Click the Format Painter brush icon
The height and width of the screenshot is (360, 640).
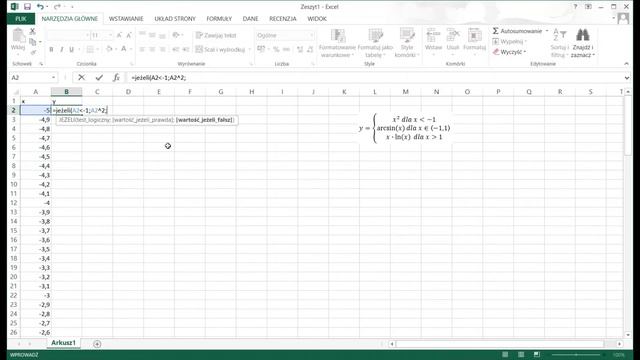pos(33,52)
